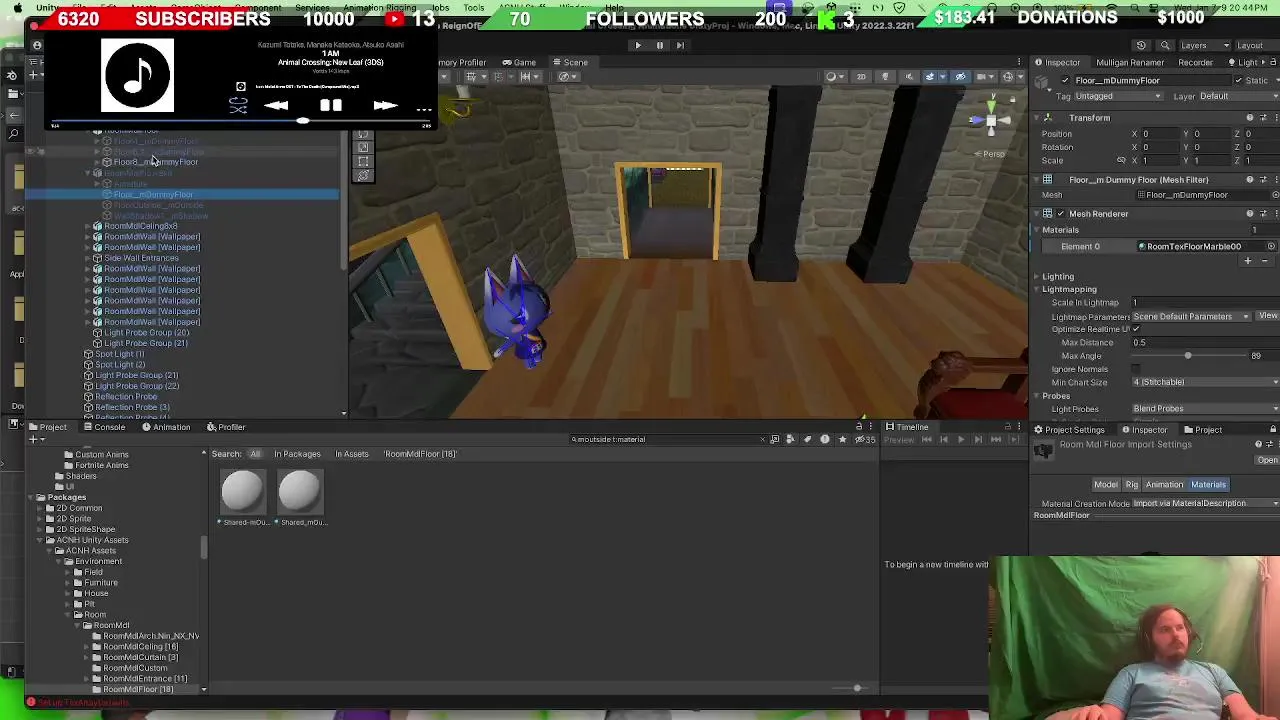Open Layout dropdown in top toolbar
This screenshot has height=720, width=1280.
pyautogui.click(x=1255, y=45)
